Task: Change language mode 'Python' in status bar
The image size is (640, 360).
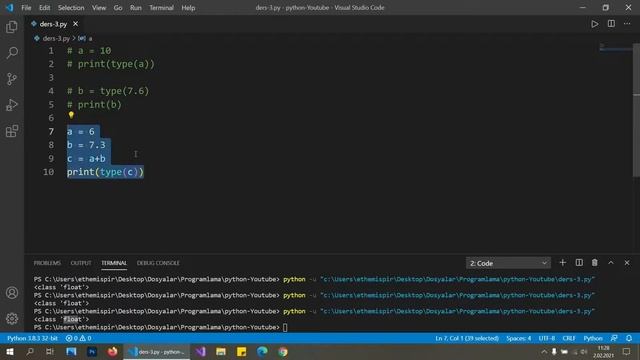Action: click(x=593, y=338)
